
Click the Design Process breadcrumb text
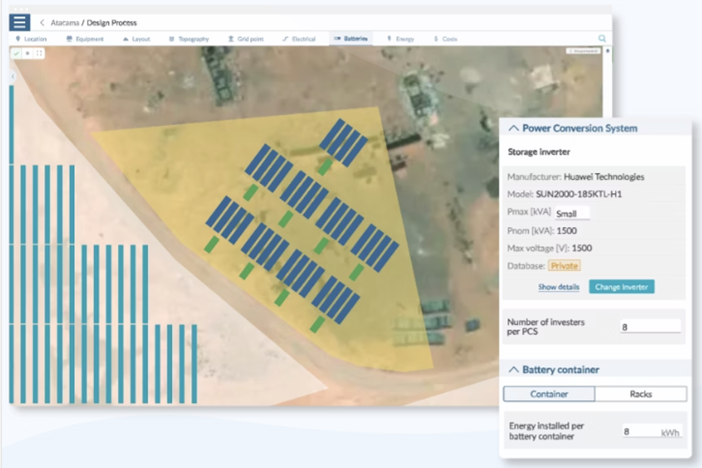point(111,22)
